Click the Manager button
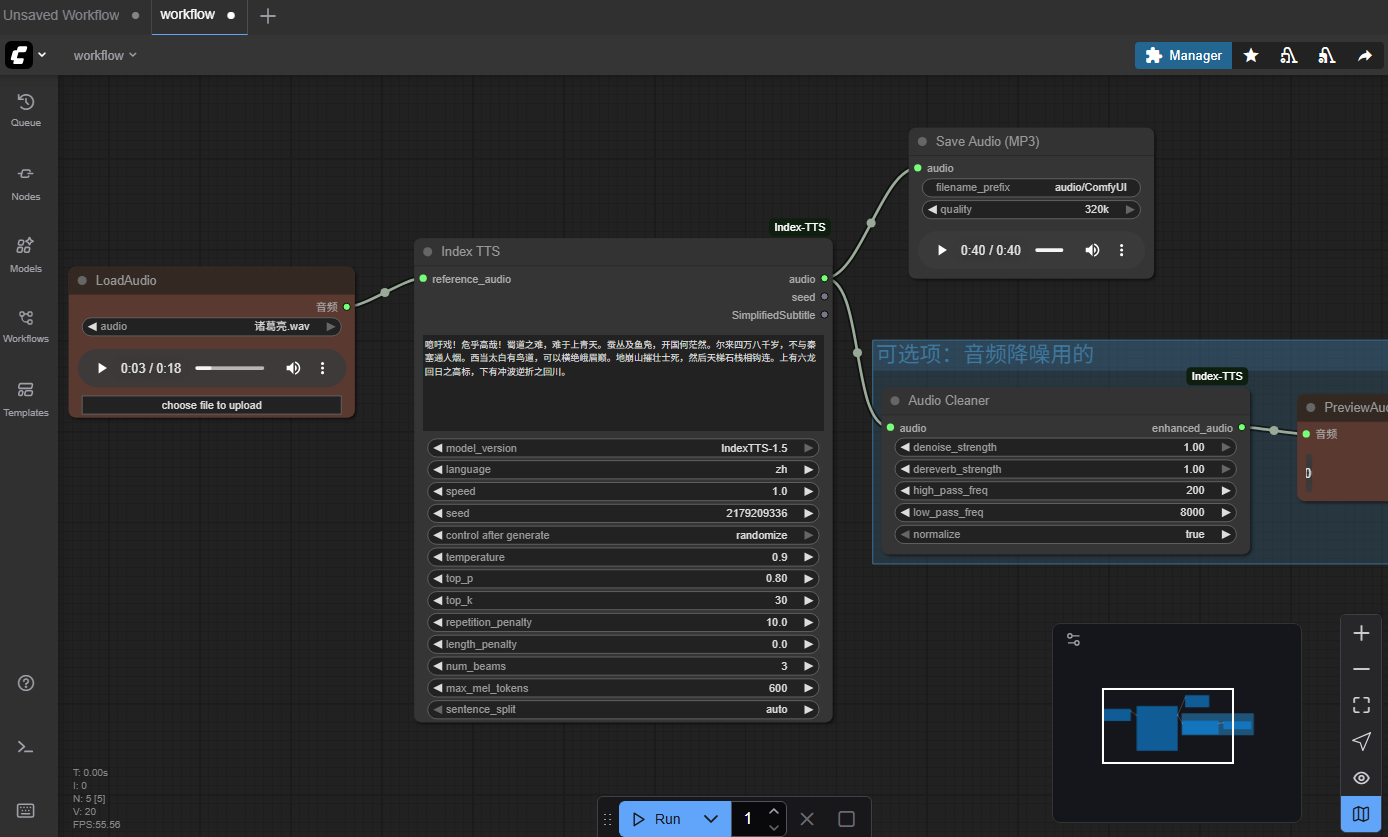1388x837 pixels. coord(1183,56)
